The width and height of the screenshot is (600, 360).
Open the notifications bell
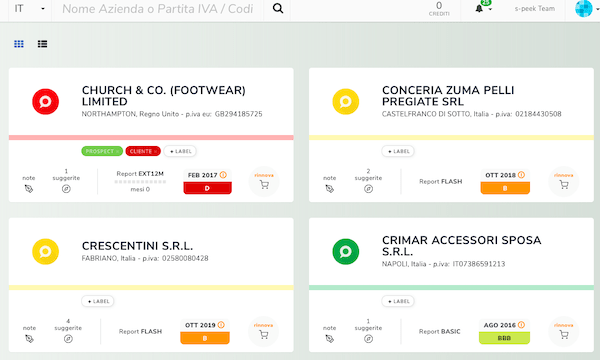(x=479, y=8)
